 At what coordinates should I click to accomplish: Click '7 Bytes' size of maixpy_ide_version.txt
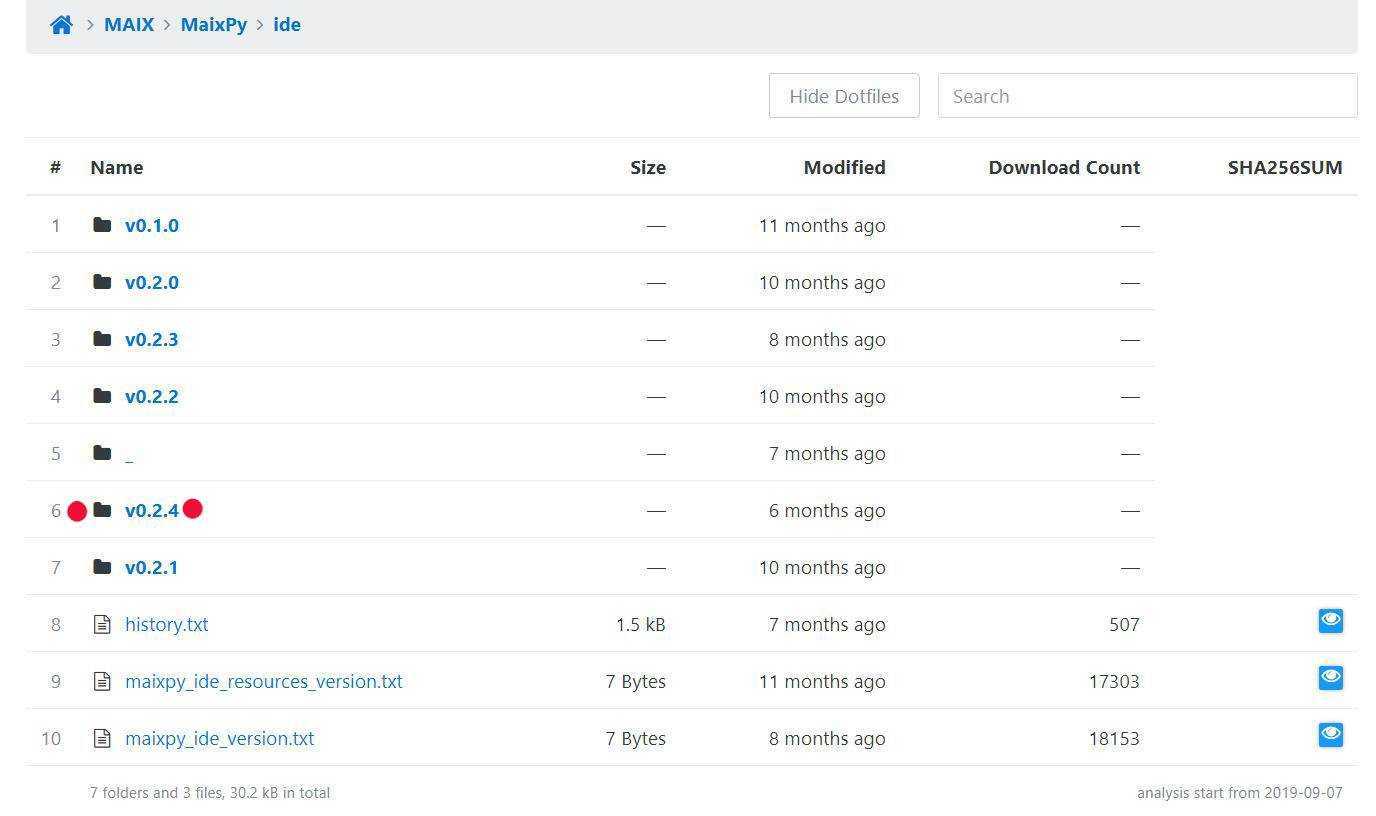click(x=636, y=739)
